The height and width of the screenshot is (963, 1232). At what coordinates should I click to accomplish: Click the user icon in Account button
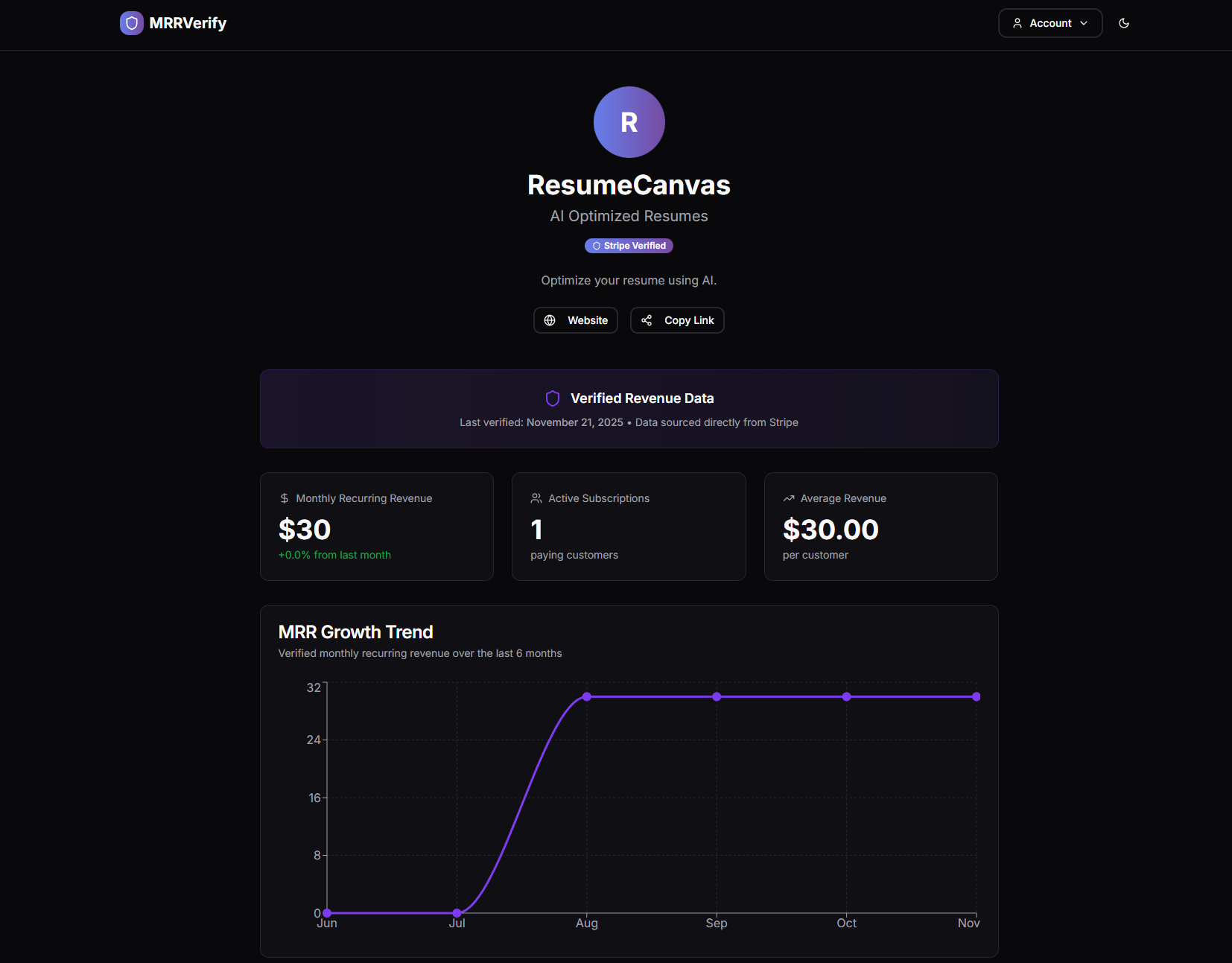(1017, 23)
